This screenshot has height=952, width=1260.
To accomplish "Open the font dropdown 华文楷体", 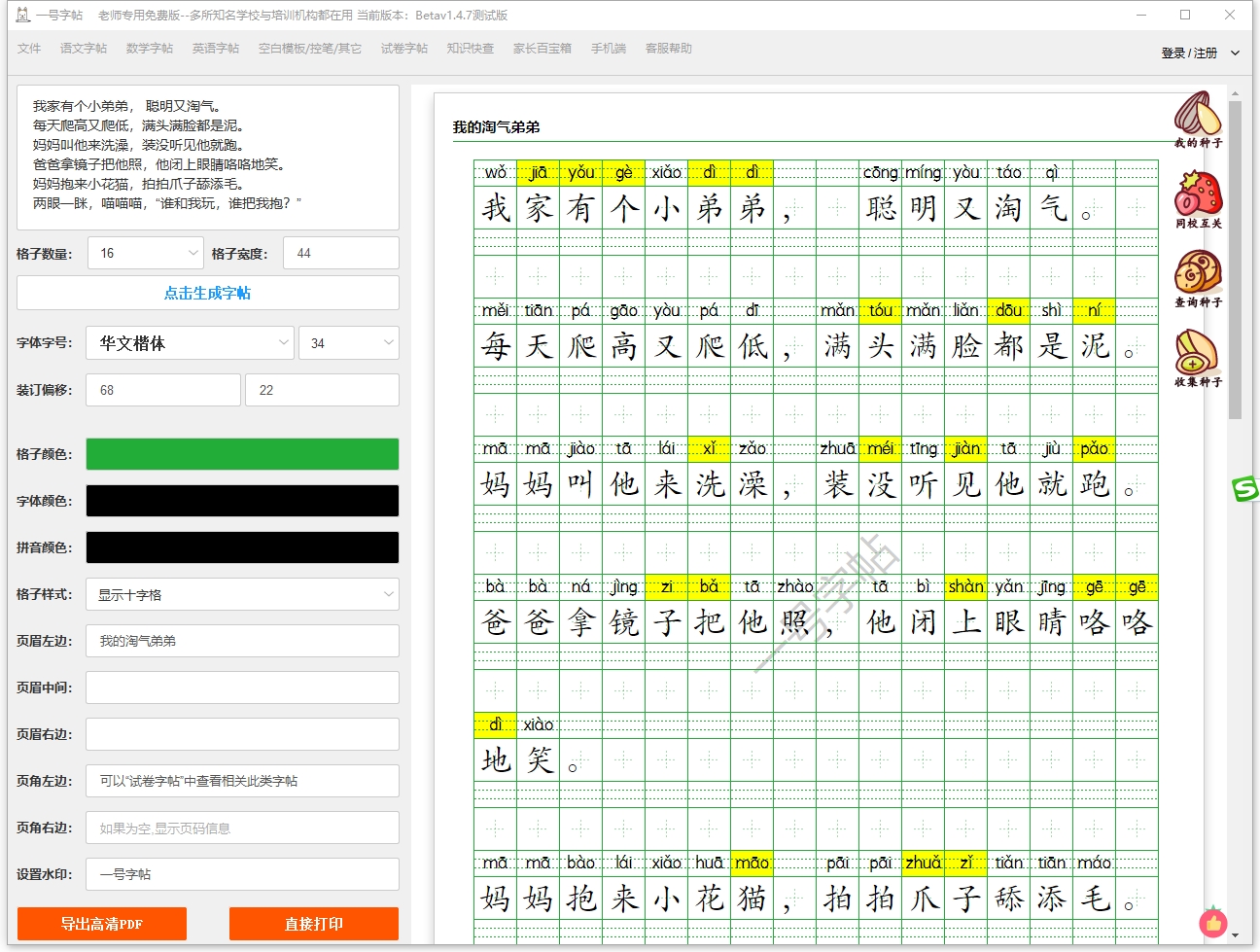I will [190, 342].
